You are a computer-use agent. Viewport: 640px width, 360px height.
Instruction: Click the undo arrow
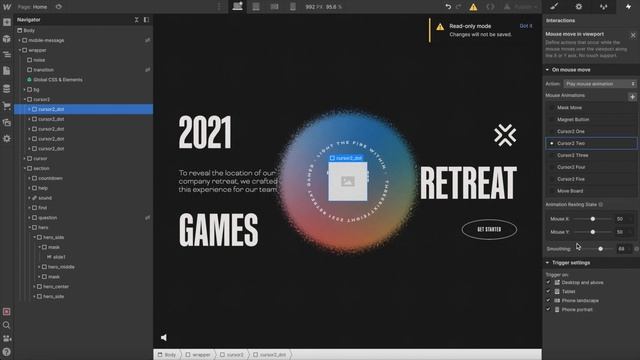click(x=448, y=7)
